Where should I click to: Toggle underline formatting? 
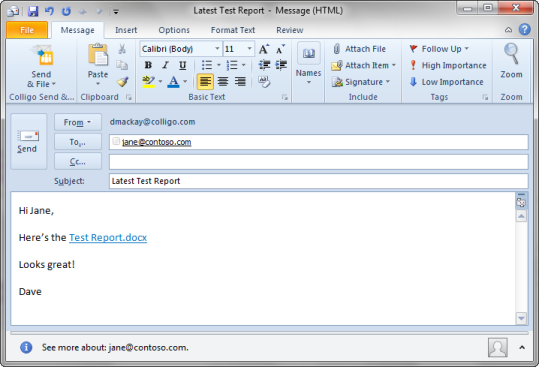[x=183, y=65]
